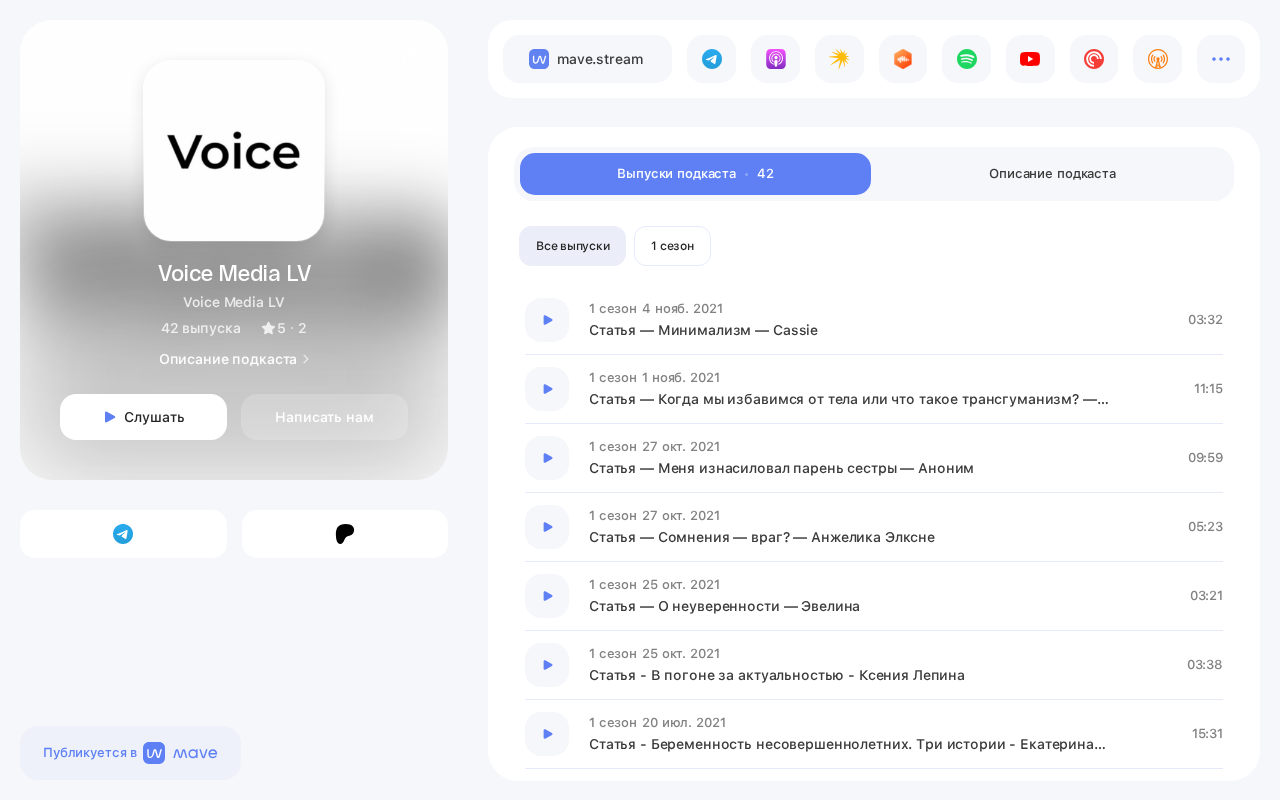This screenshot has width=1280, height=800.
Task: Select the '1 сезон' filter chip
Action: pyautogui.click(x=672, y=246)
